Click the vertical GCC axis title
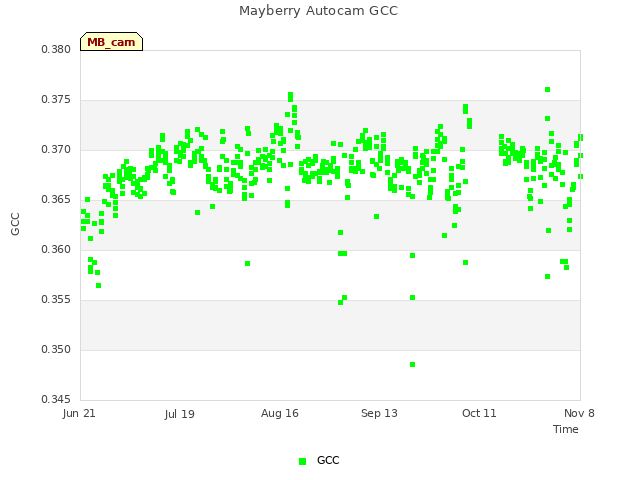Image resolution: width=640 pixels, height=480 pixels. [15, 224]
